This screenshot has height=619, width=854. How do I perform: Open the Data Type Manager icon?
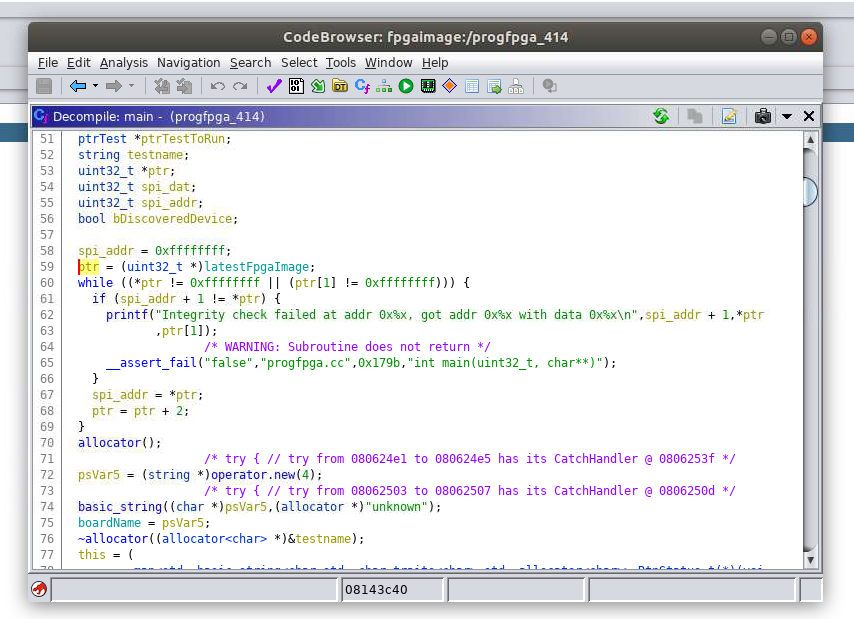pos(340,86)
